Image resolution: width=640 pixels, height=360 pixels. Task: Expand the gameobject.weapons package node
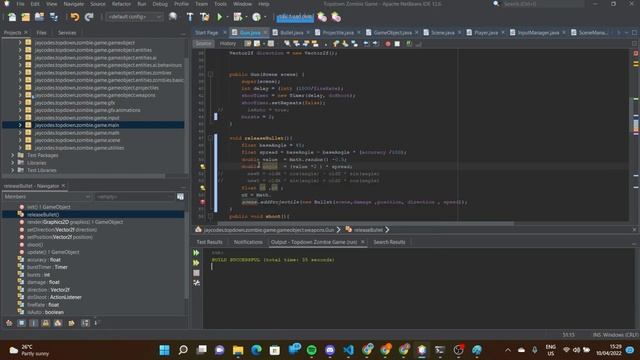[20, 95]
